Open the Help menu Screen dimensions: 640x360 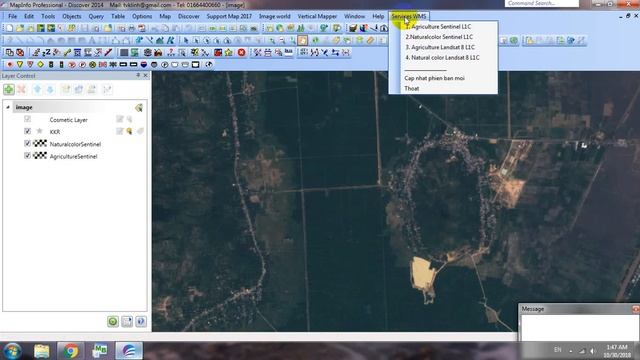pos(378,16)
